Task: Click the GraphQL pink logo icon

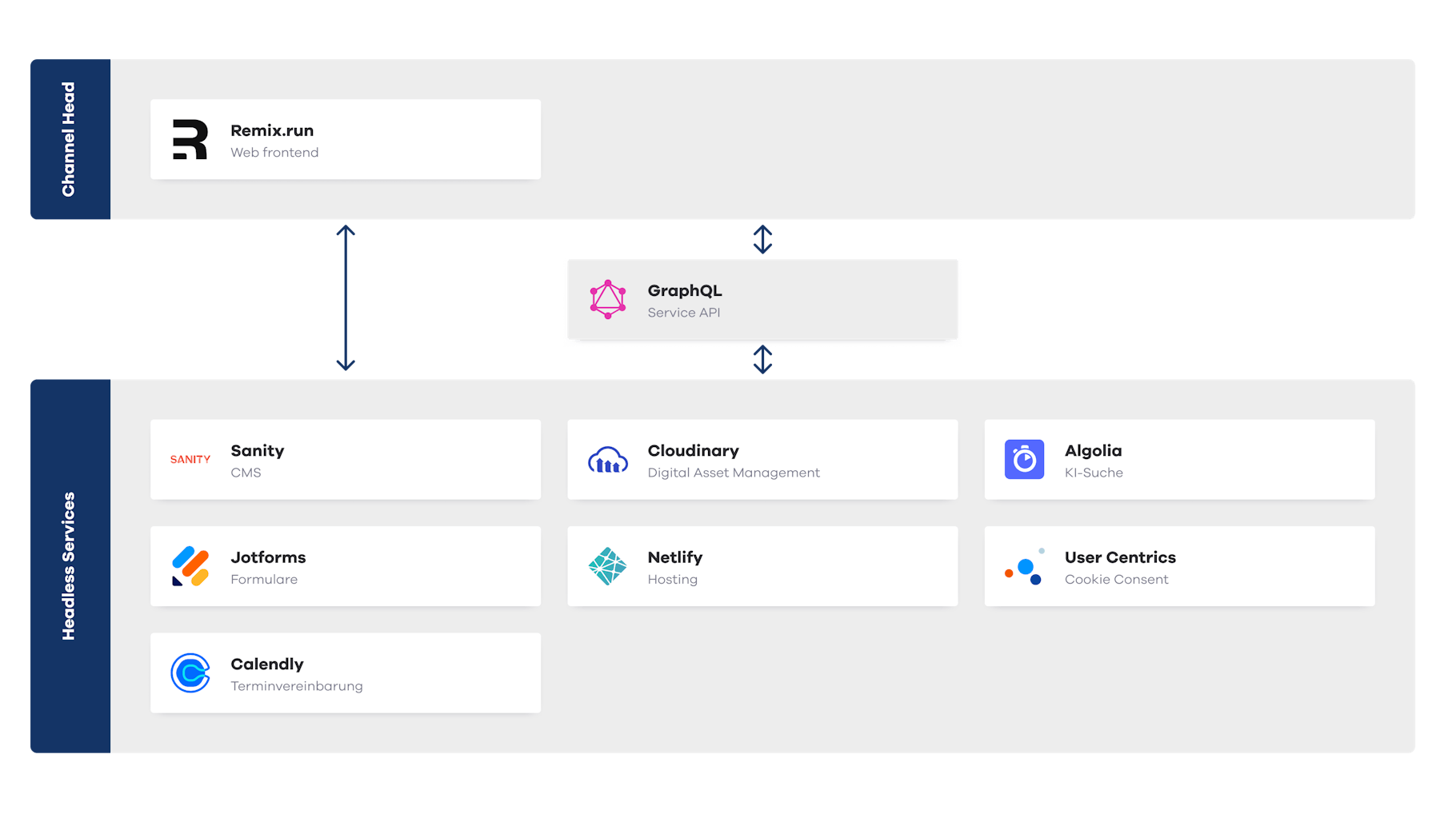Action: (x=608, y=299)
